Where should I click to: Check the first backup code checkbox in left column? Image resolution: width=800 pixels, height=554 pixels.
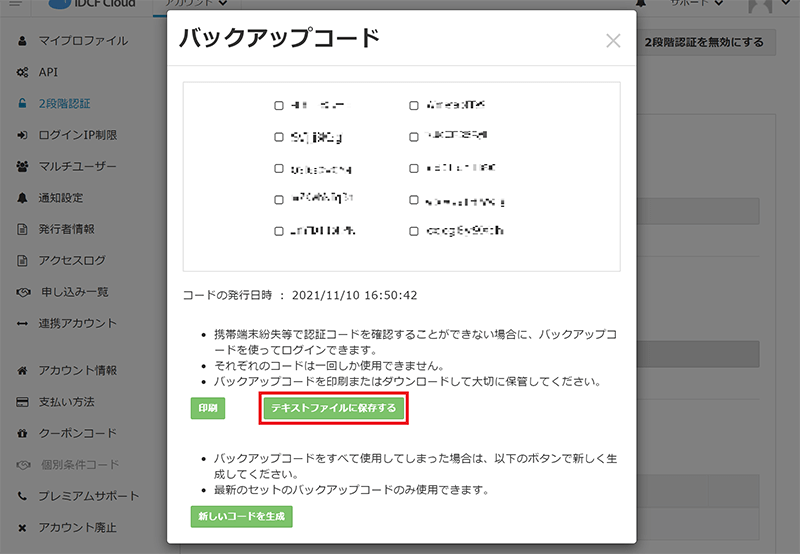[x=279, y=105]
